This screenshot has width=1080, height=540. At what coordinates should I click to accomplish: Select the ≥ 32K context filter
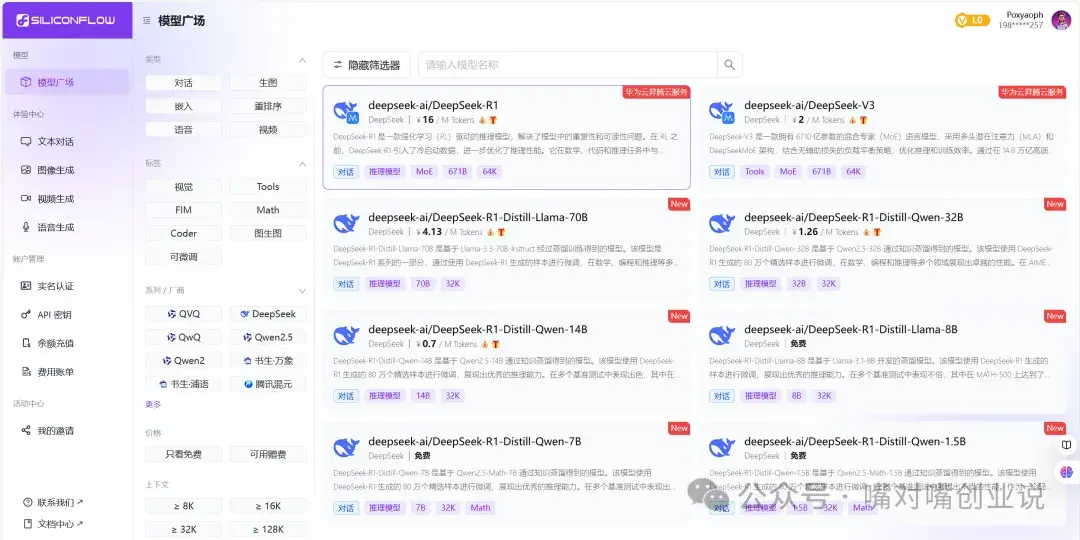(183, 530)
